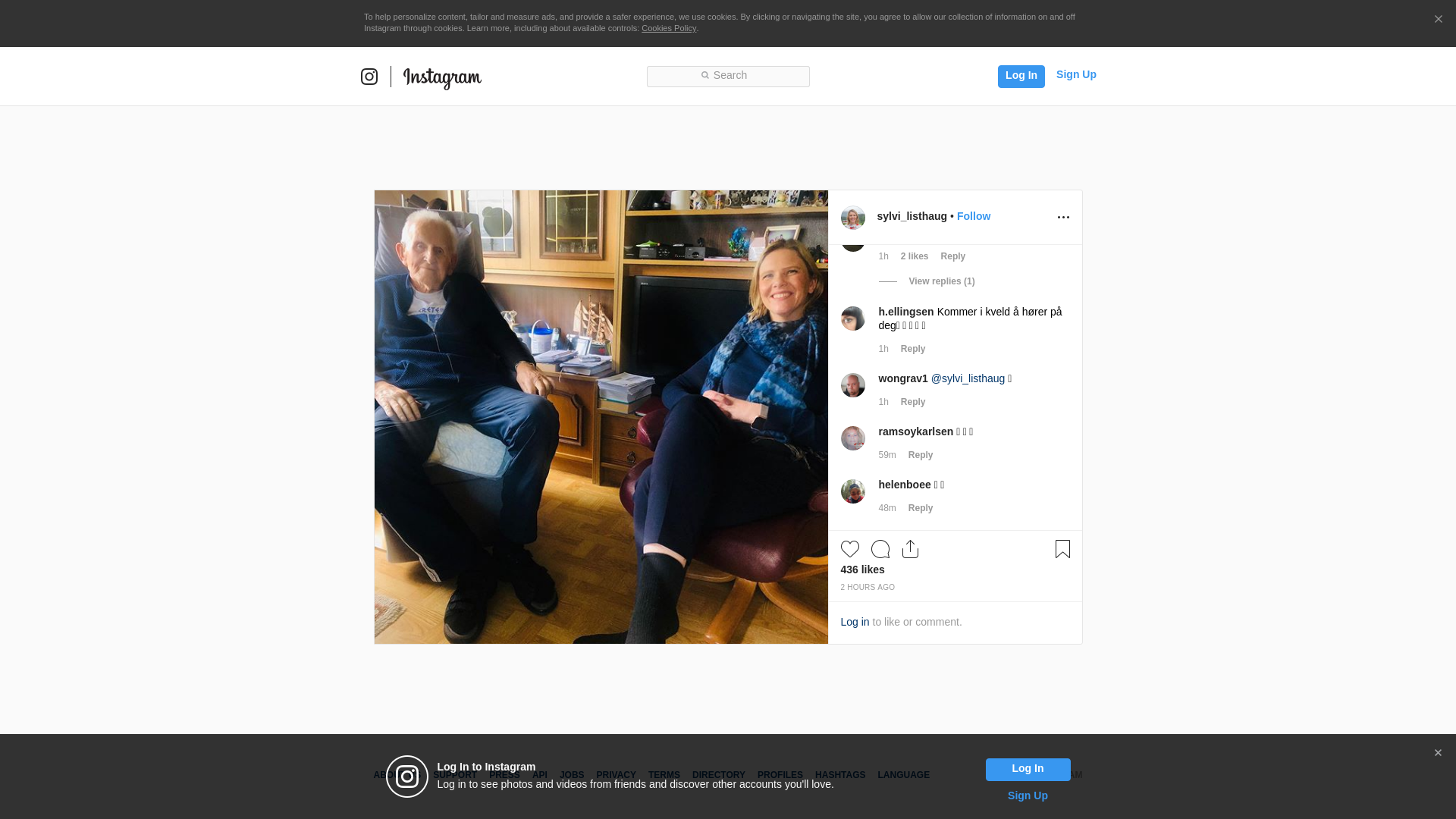Open the DIRECTORY footer link
This screenshot has height=819, width=1456.
[718, 775]
